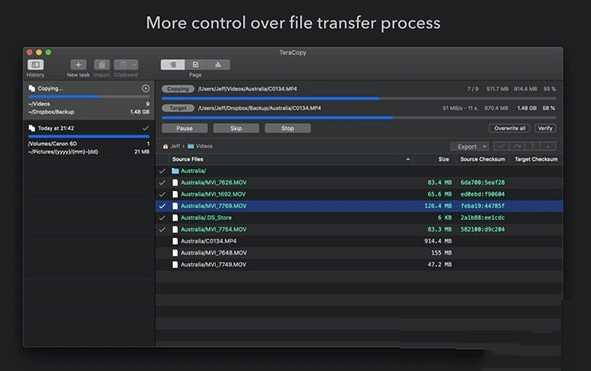Select the Australia/MVI_7648.MOV file name
591x371 pixels.
[x=214, y=253]
